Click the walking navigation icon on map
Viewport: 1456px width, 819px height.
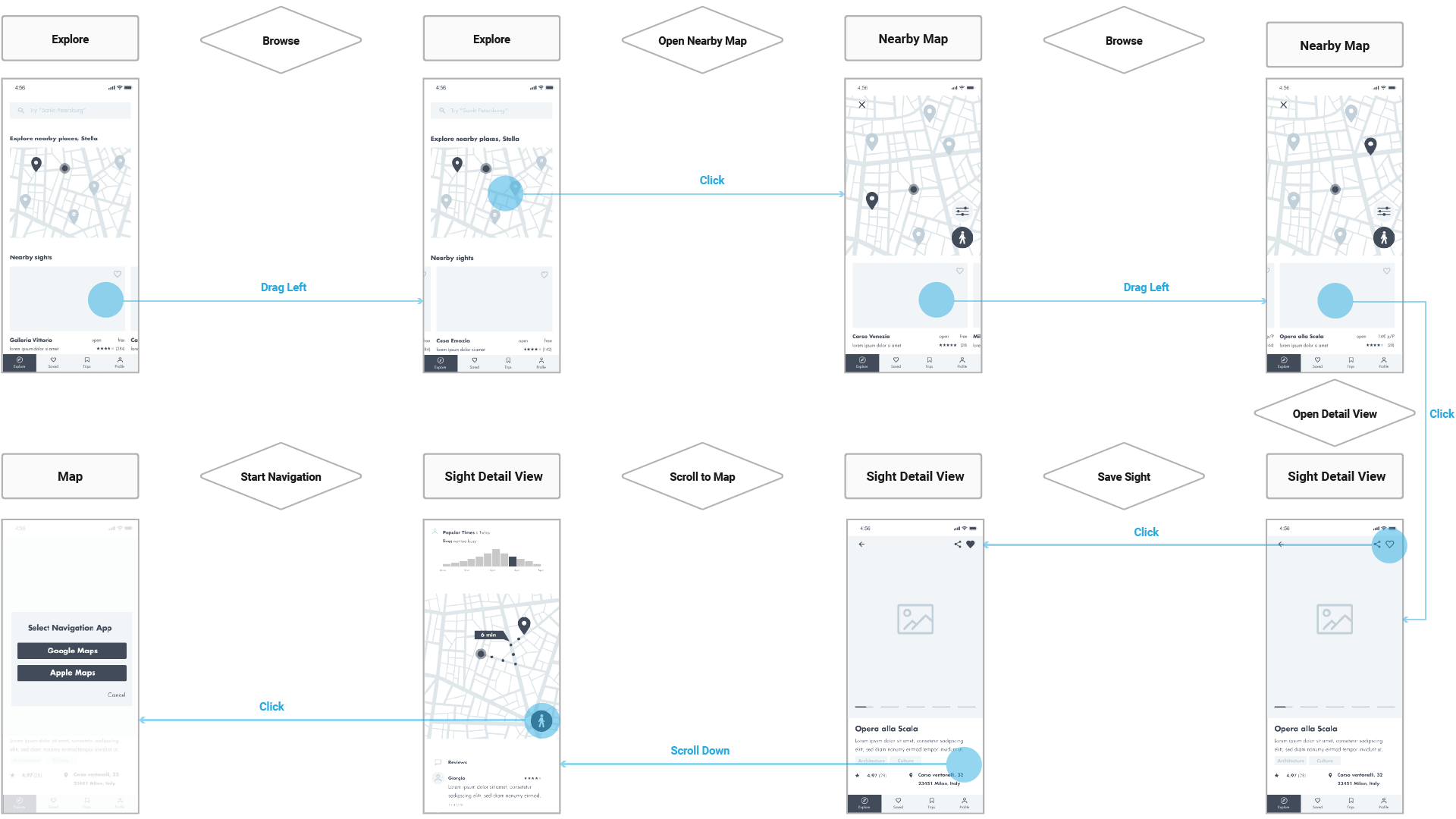(539, 720)
